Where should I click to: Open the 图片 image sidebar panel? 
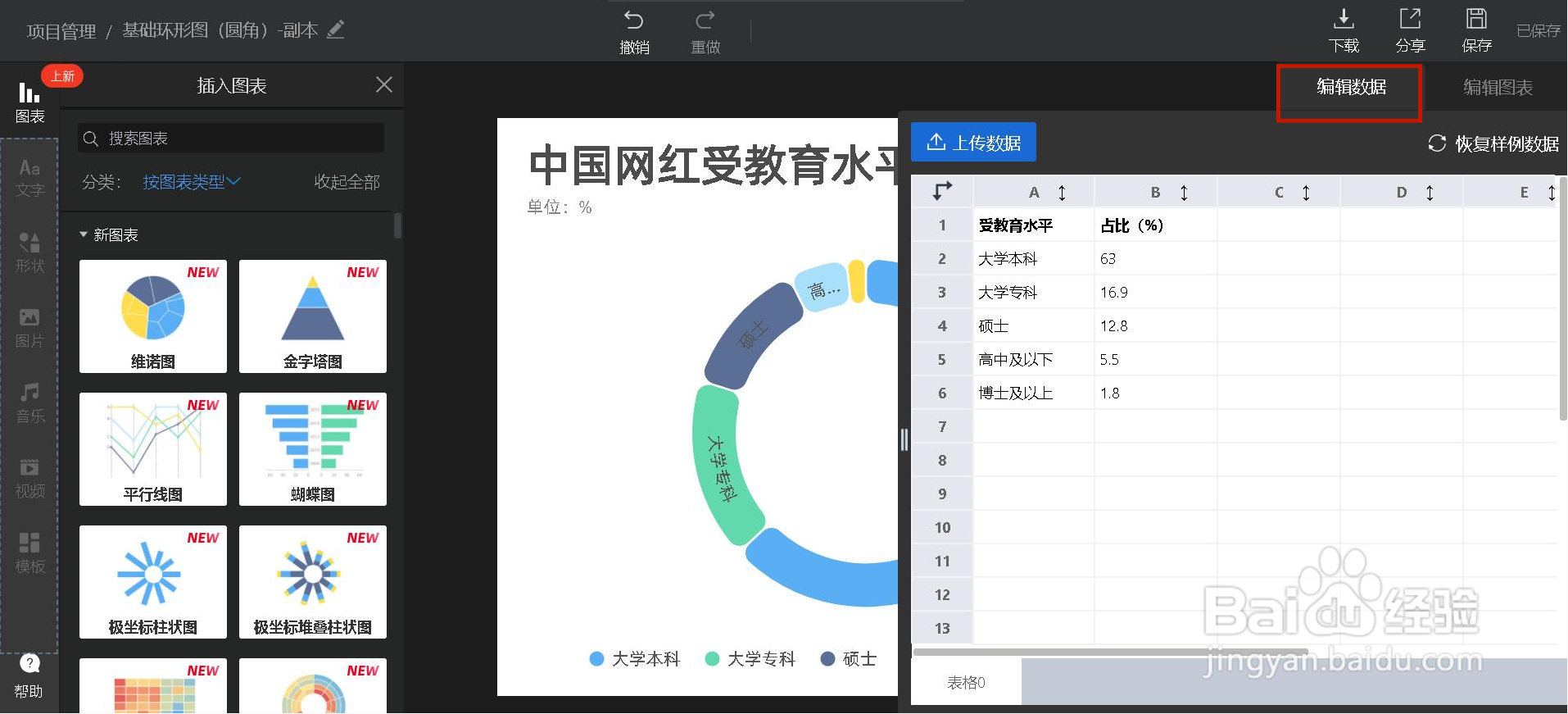pyautogui.click(x=29, y=328)
